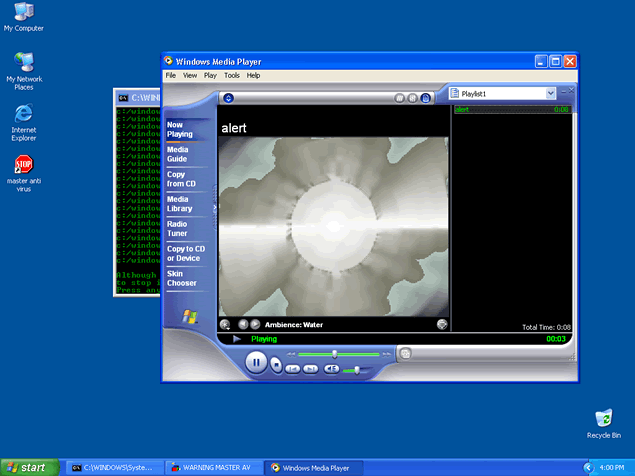Stop the currently playing media

276,367
